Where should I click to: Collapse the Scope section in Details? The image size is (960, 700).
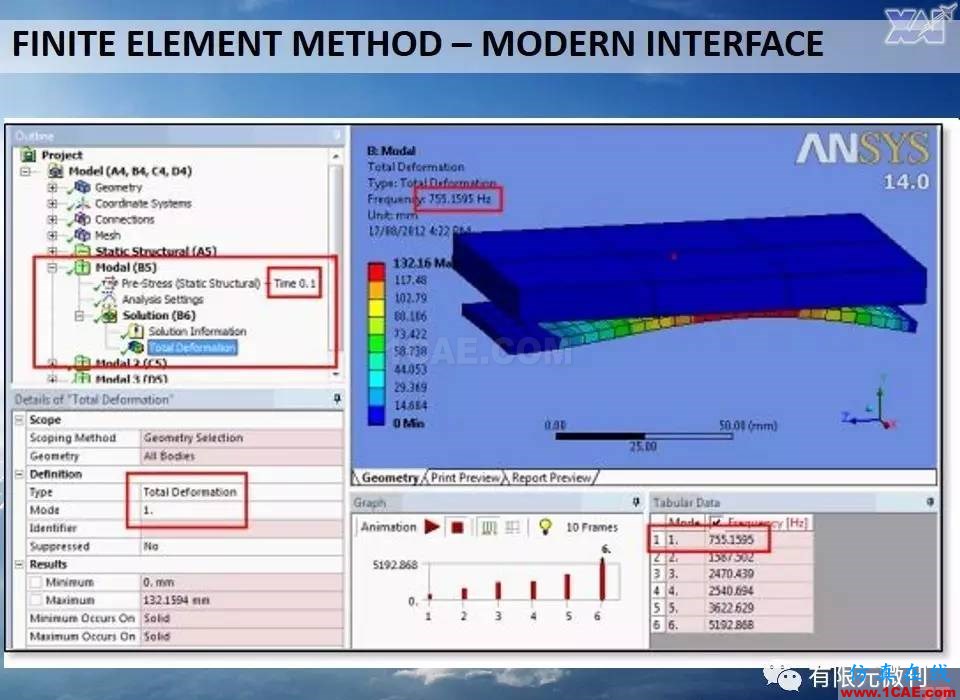[x=20, y=420]
